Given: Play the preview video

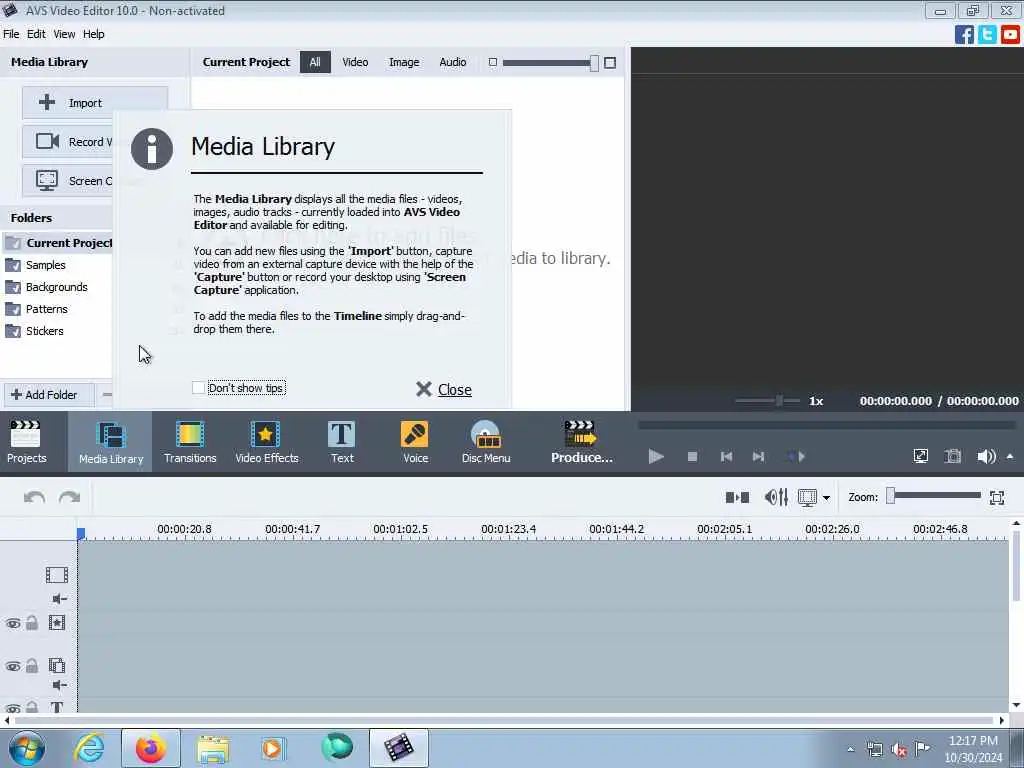Looking at the screenshot, I should [656, 456].
